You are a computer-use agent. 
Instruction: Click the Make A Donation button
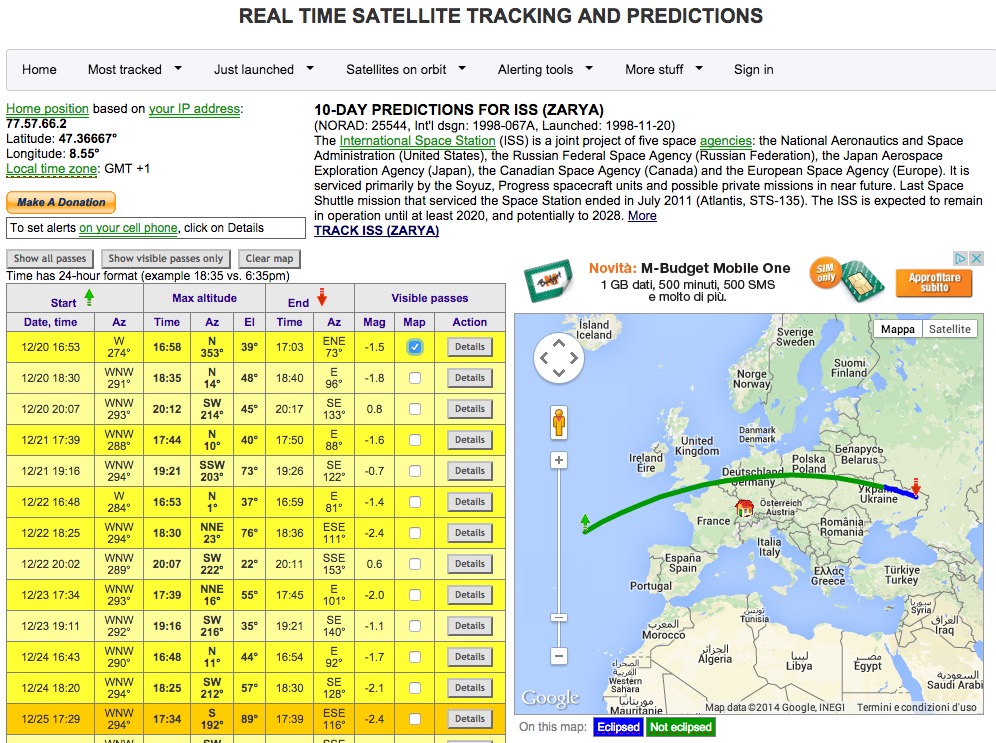tap(61, 202)
